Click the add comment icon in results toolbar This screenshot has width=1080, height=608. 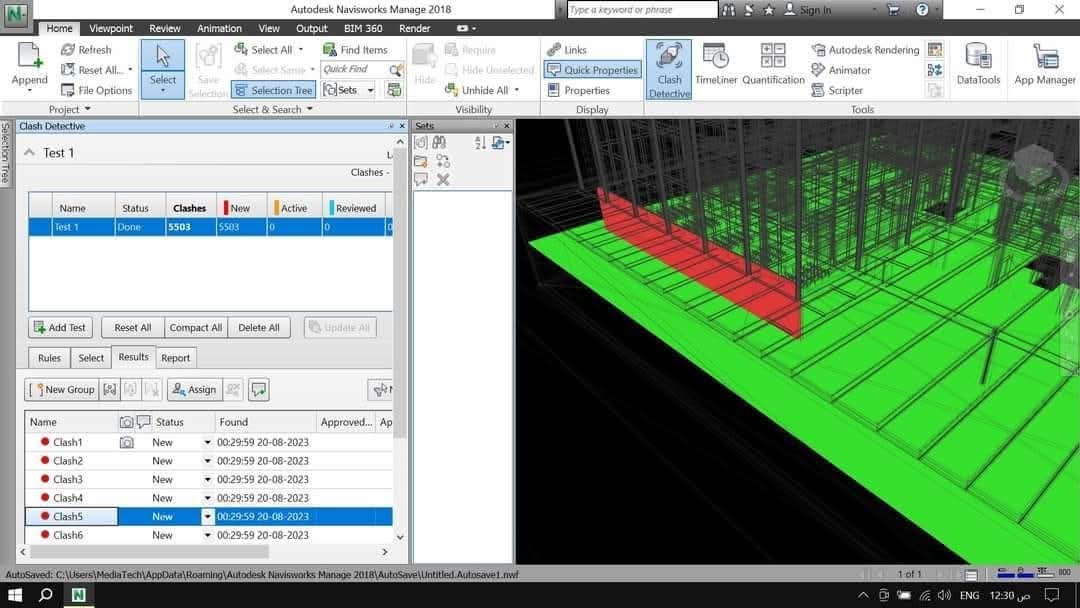[258, 390]
